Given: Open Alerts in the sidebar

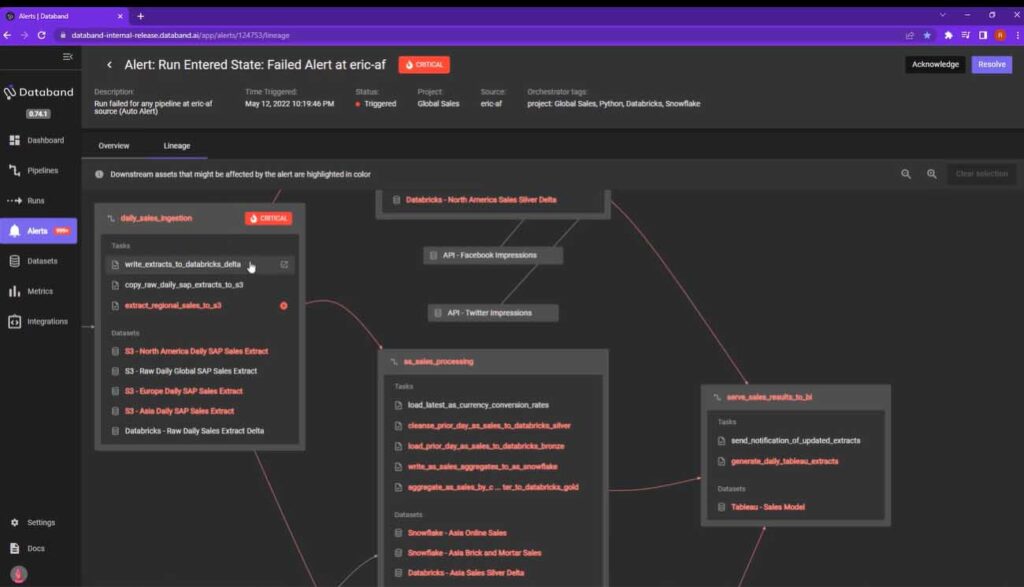Looking at the screenshot, I should click(x=39, y=230).
